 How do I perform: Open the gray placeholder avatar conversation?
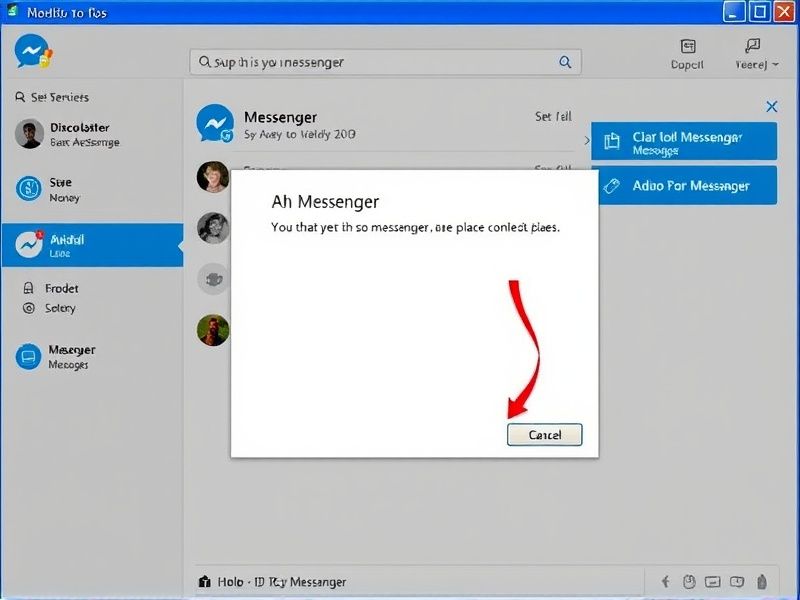(213, 279)
